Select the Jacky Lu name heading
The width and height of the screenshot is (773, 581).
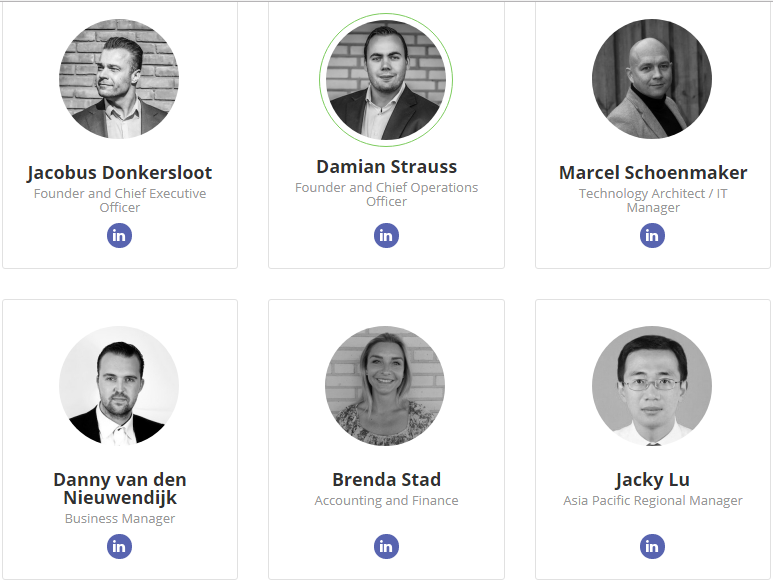tap(652, 480)
